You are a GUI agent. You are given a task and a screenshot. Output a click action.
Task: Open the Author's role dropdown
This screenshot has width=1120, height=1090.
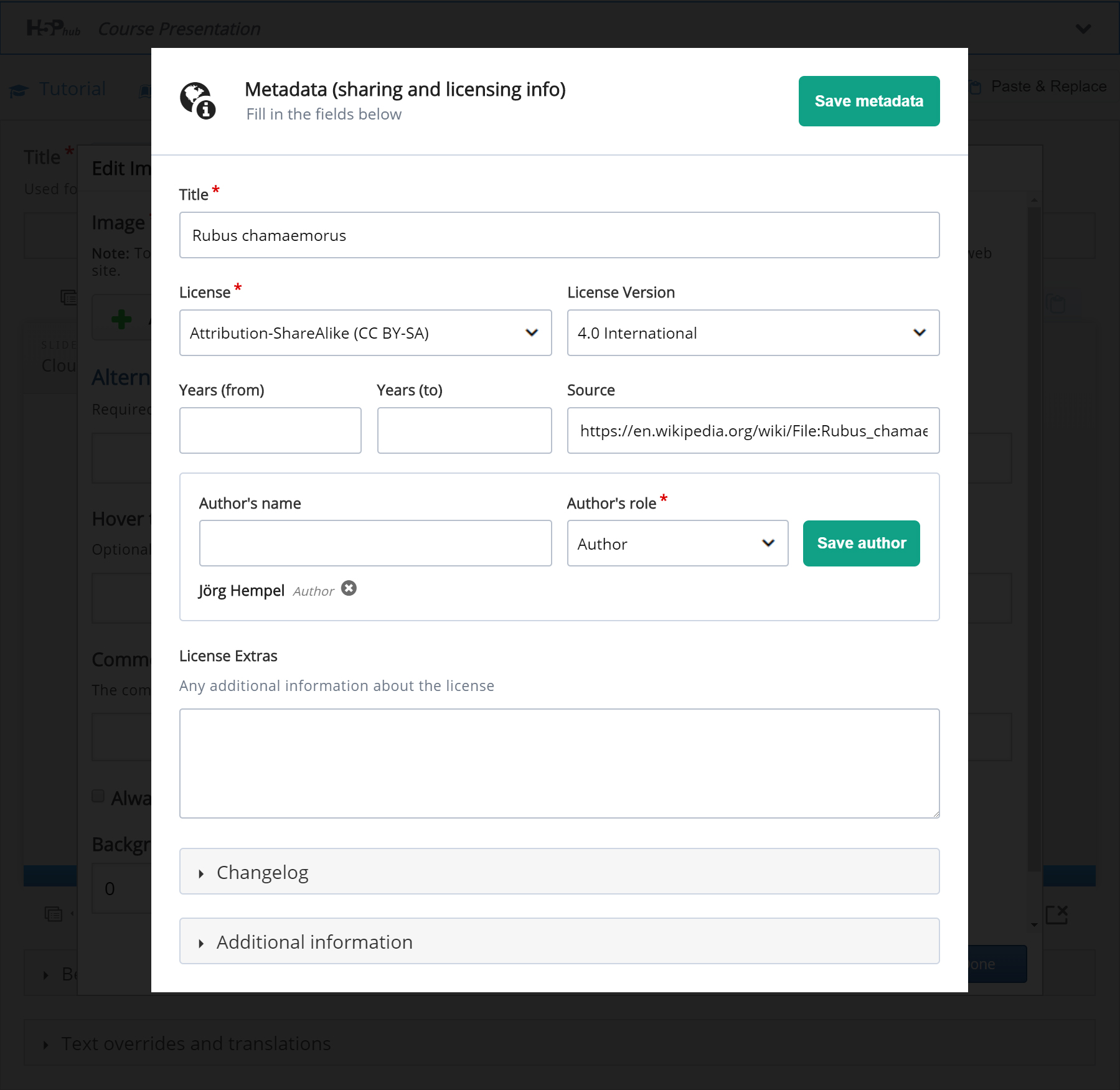[x=677, y=543]
